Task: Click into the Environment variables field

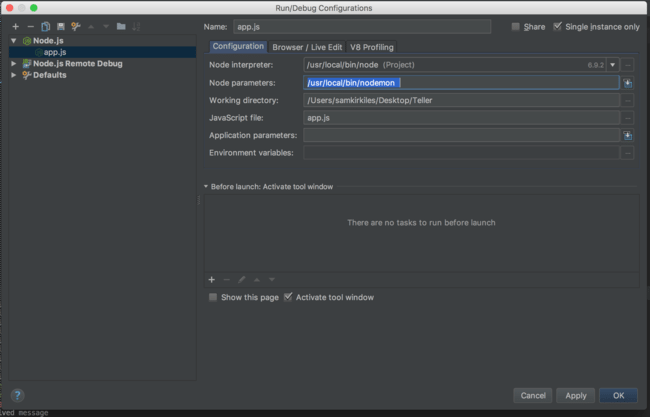Action: pos(461,153)
